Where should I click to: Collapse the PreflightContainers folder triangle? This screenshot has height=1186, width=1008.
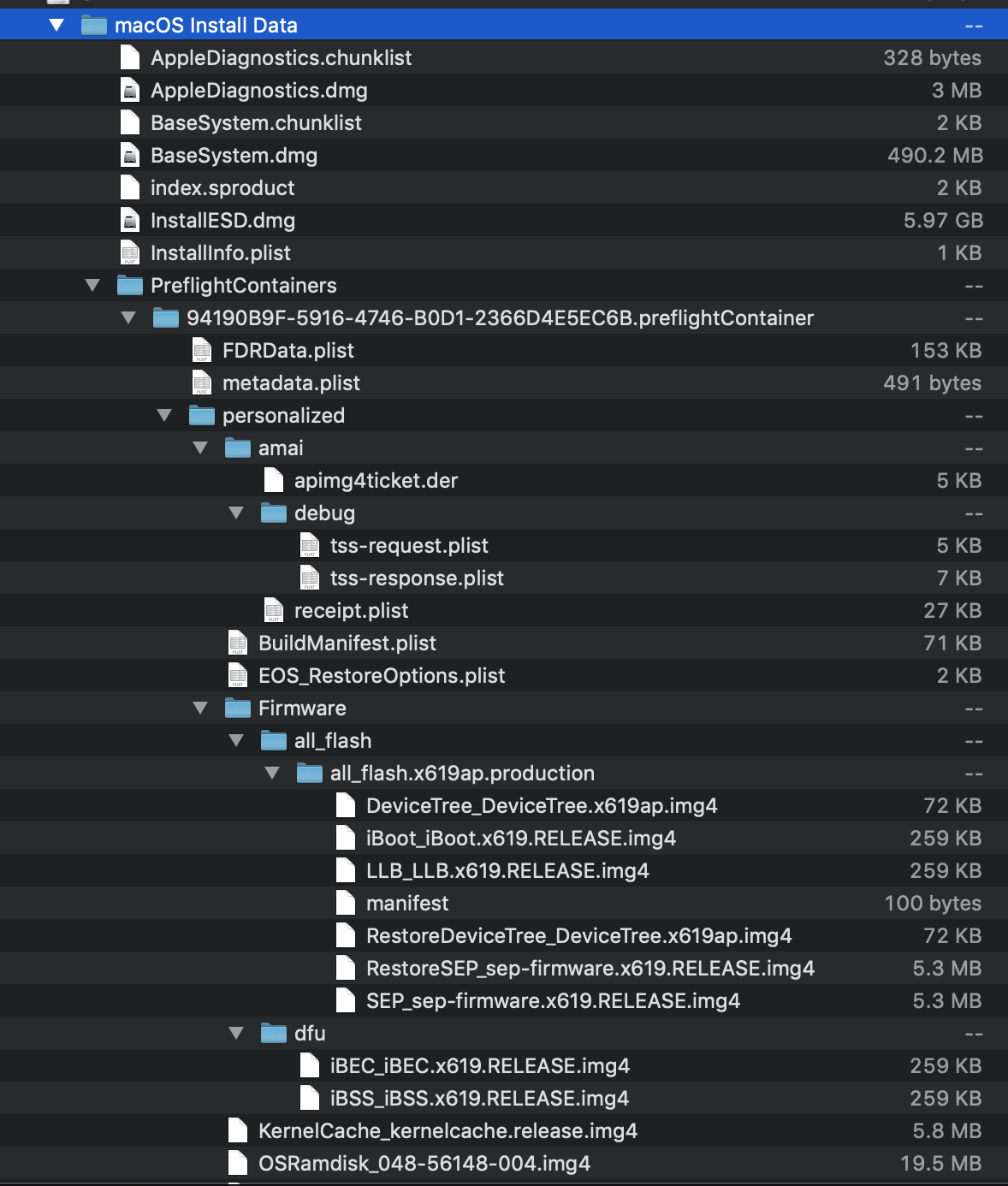[92, 286]
